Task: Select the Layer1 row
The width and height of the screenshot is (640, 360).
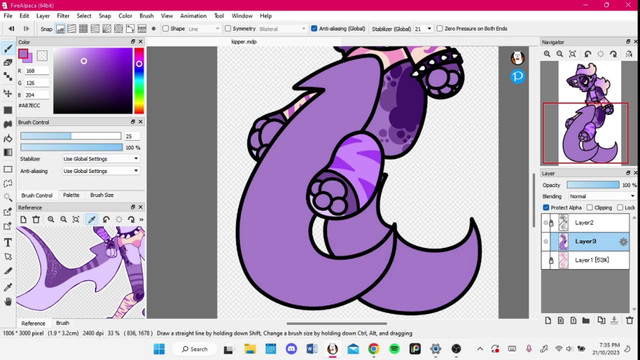Action: tap(585, 260)
